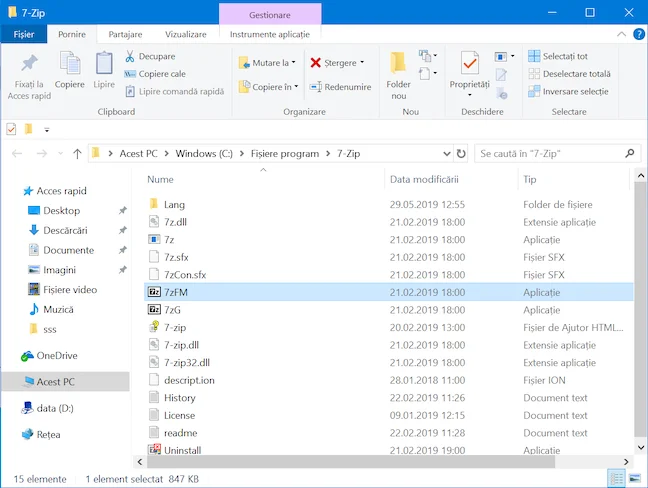Click Fișiere program in breadcrumb
The image size is (648, 488).
tap(285, 154)
